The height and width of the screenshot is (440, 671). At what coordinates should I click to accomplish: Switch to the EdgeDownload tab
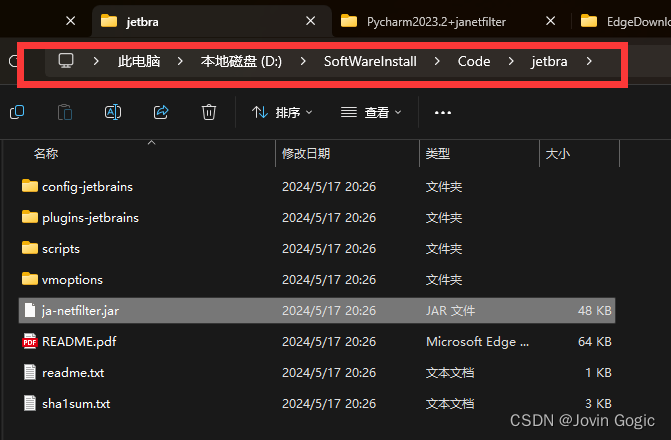(625, 21)
